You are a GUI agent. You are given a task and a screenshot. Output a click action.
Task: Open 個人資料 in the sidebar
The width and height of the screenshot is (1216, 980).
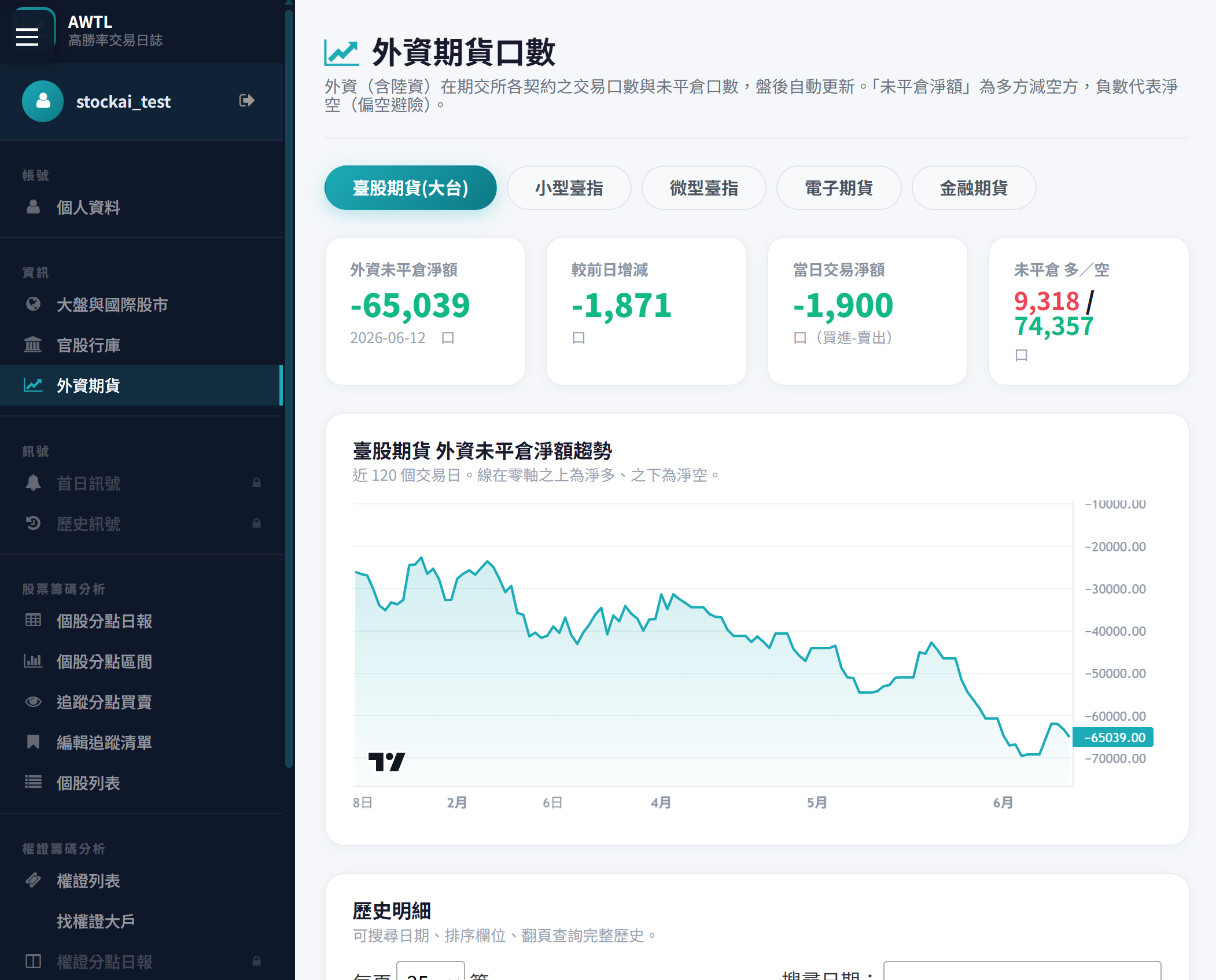141,207
